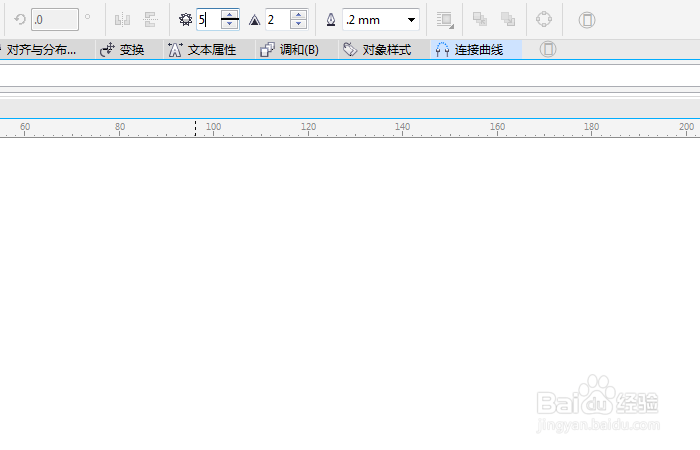Click the points or sides star icon
The image size is (700, 450).
[185, 20]
